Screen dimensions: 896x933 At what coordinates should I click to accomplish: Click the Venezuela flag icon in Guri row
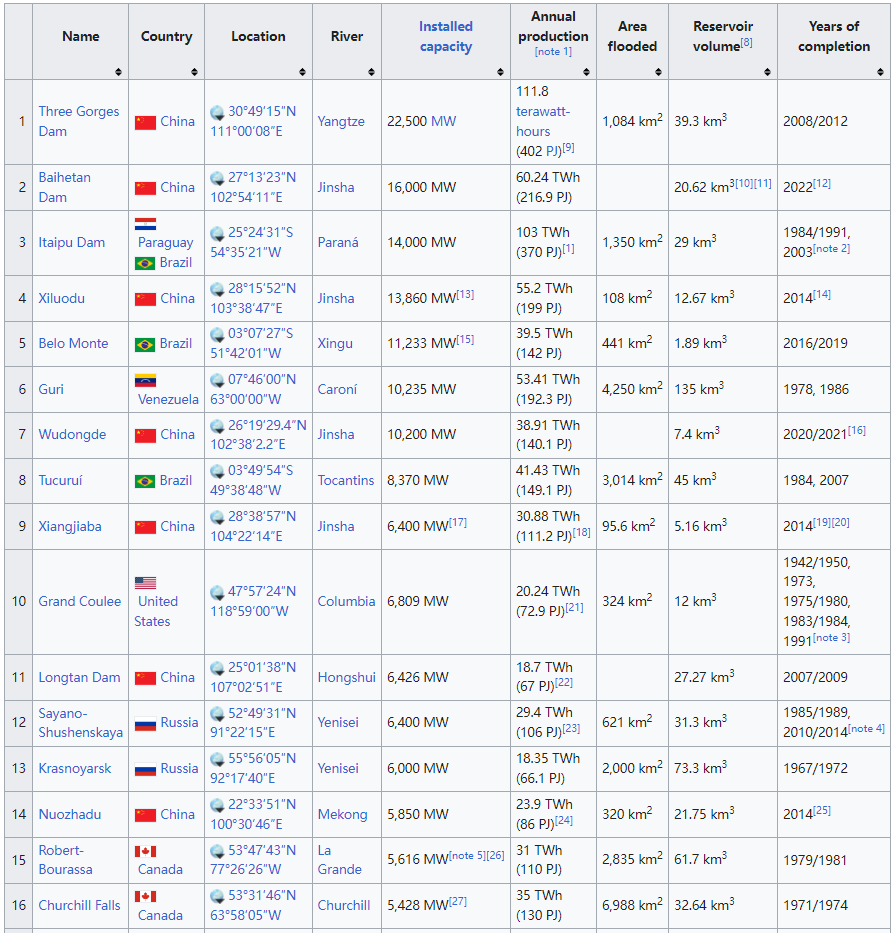pos(145,380)
